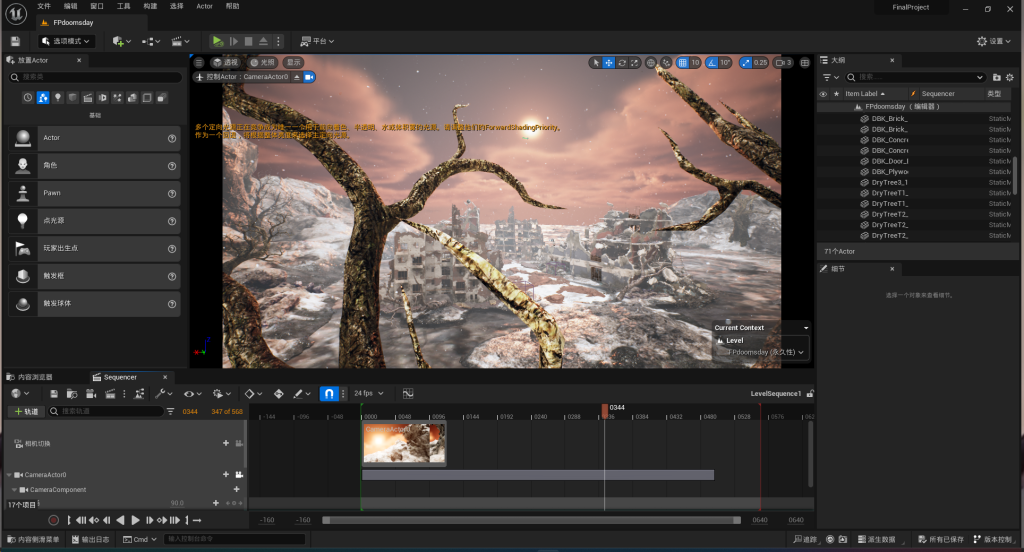Select the rotate transform tool in viewport
The width and height of the screenshot is (1024, 552).
coord(622,62)
